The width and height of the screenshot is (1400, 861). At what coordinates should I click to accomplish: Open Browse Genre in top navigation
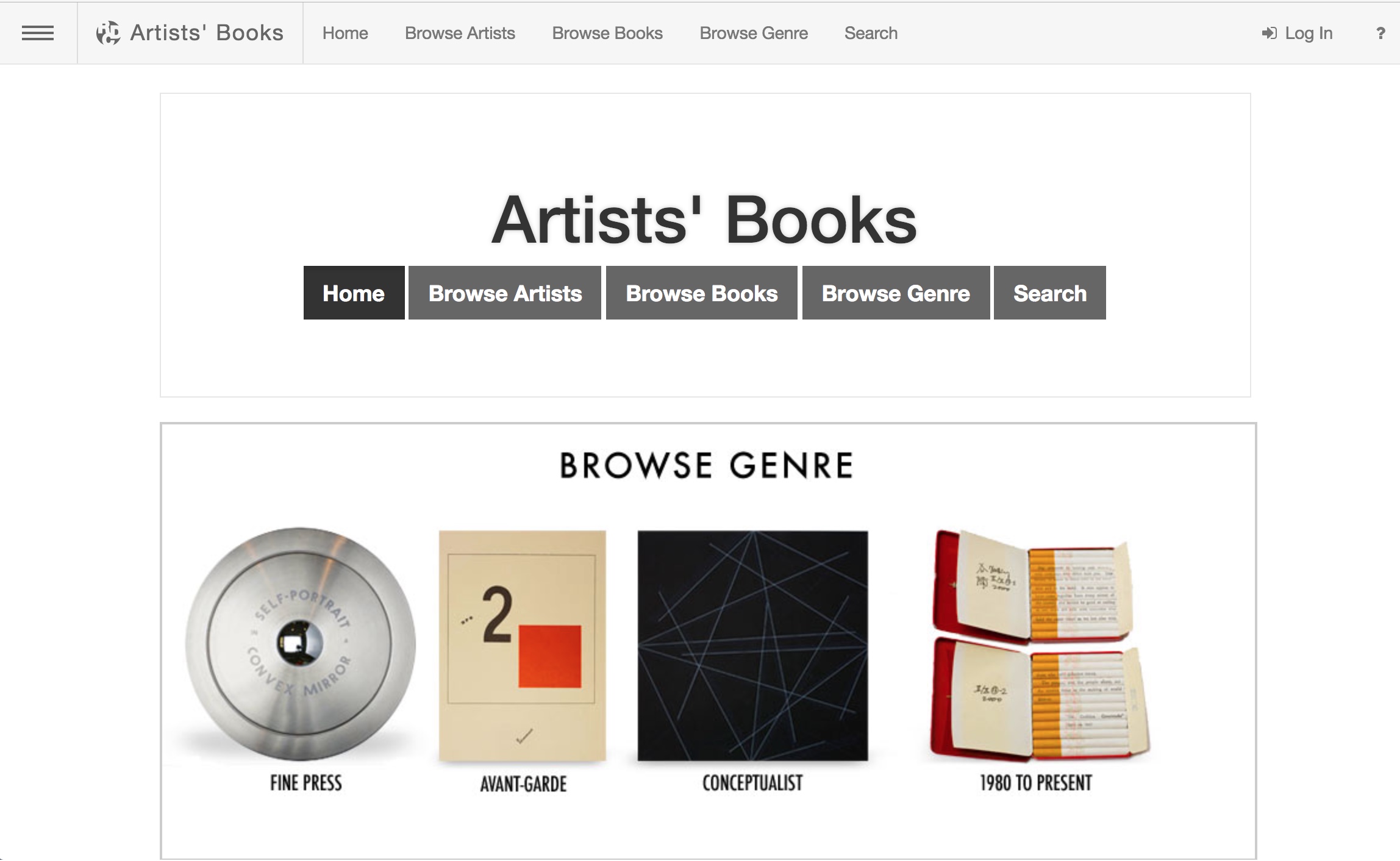[x=754, y=33]
